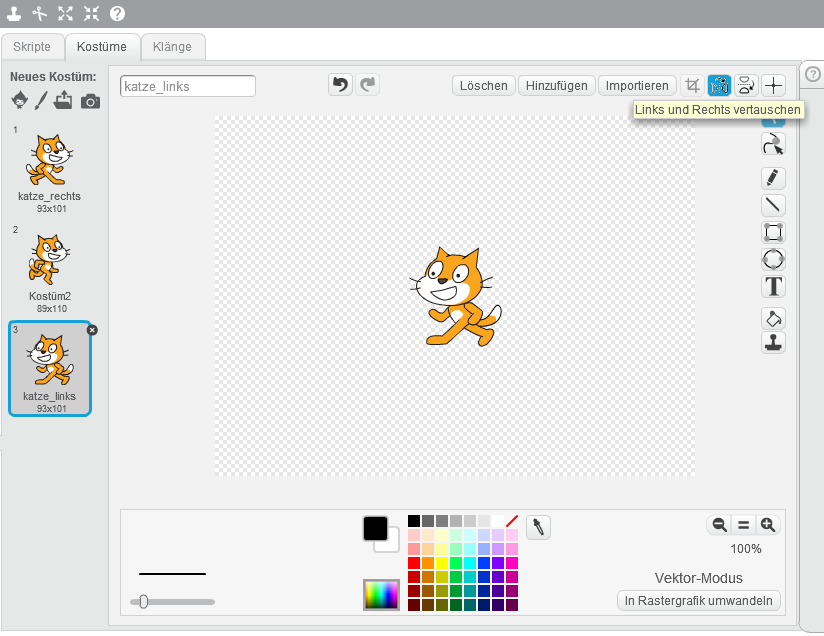Select the Reshape tool in the side toolbar

pyautogui.click(x=773, y=145)
